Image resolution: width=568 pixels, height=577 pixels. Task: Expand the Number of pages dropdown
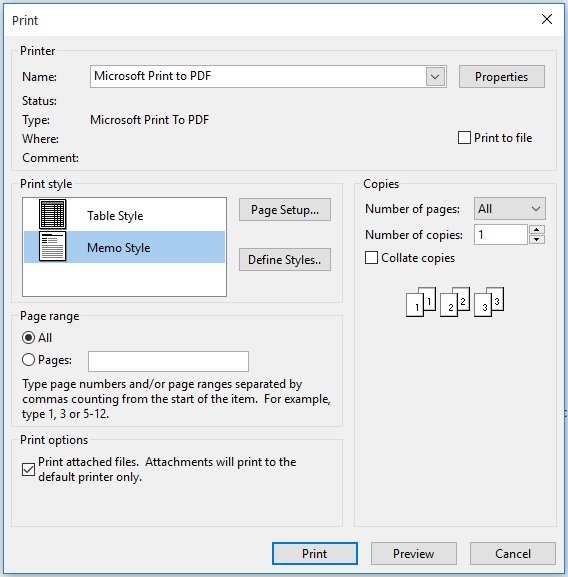tap(510, 209)
